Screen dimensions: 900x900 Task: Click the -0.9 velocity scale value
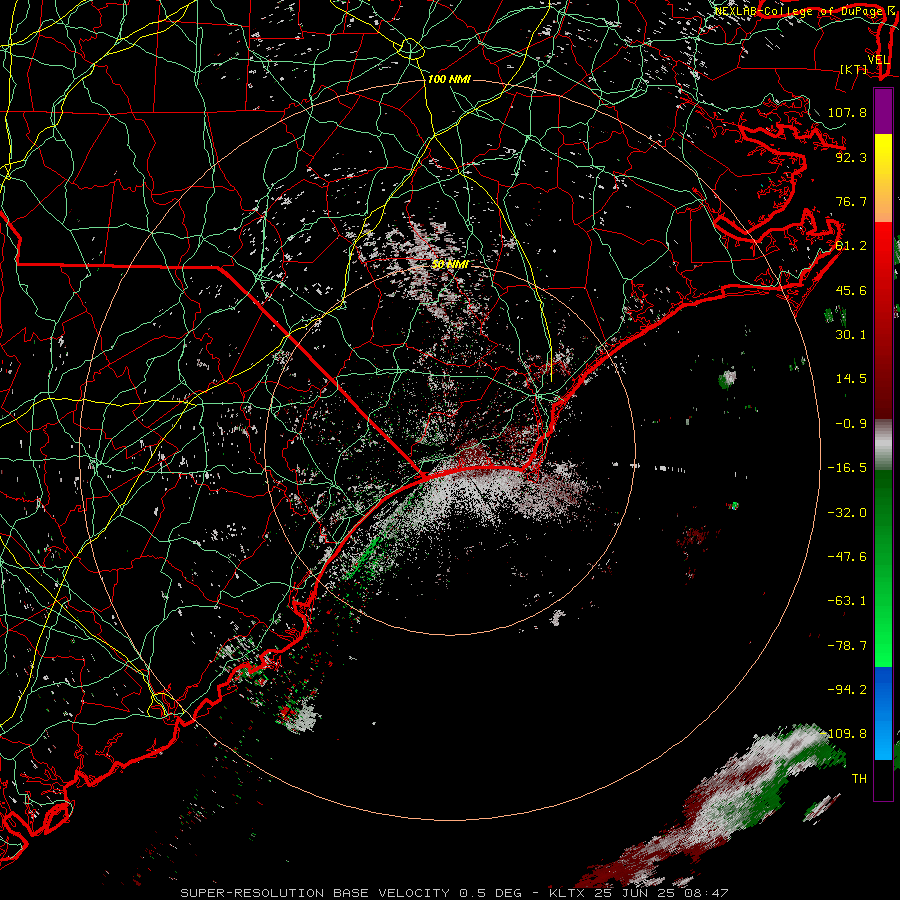point(851,424)
